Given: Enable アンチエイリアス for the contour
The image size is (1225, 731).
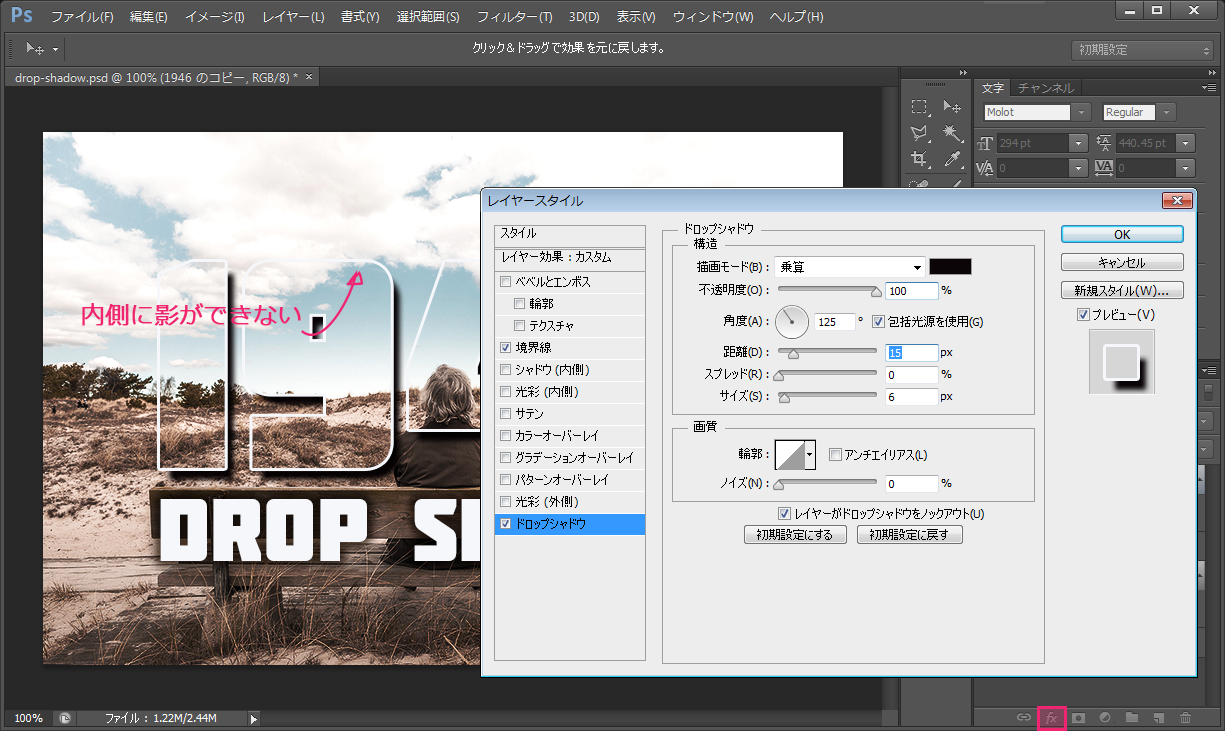Looking at the screenshot, I should click(x=836, y=454).
